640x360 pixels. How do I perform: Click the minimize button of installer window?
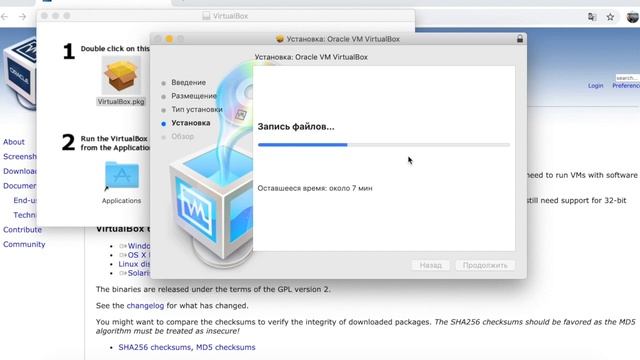pyautogui.click(x=169, y=39)
